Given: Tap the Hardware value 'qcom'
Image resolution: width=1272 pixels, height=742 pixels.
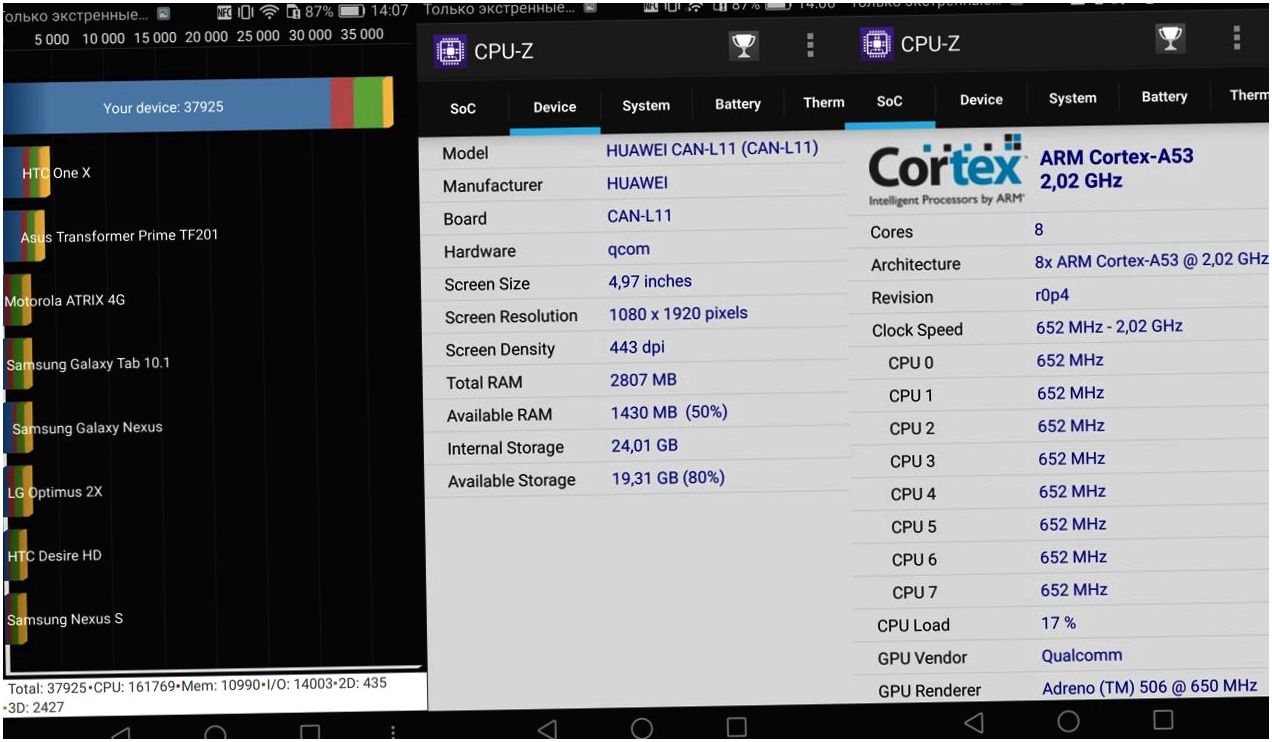Looking at the screenshot, I should (x=628, y=249).
